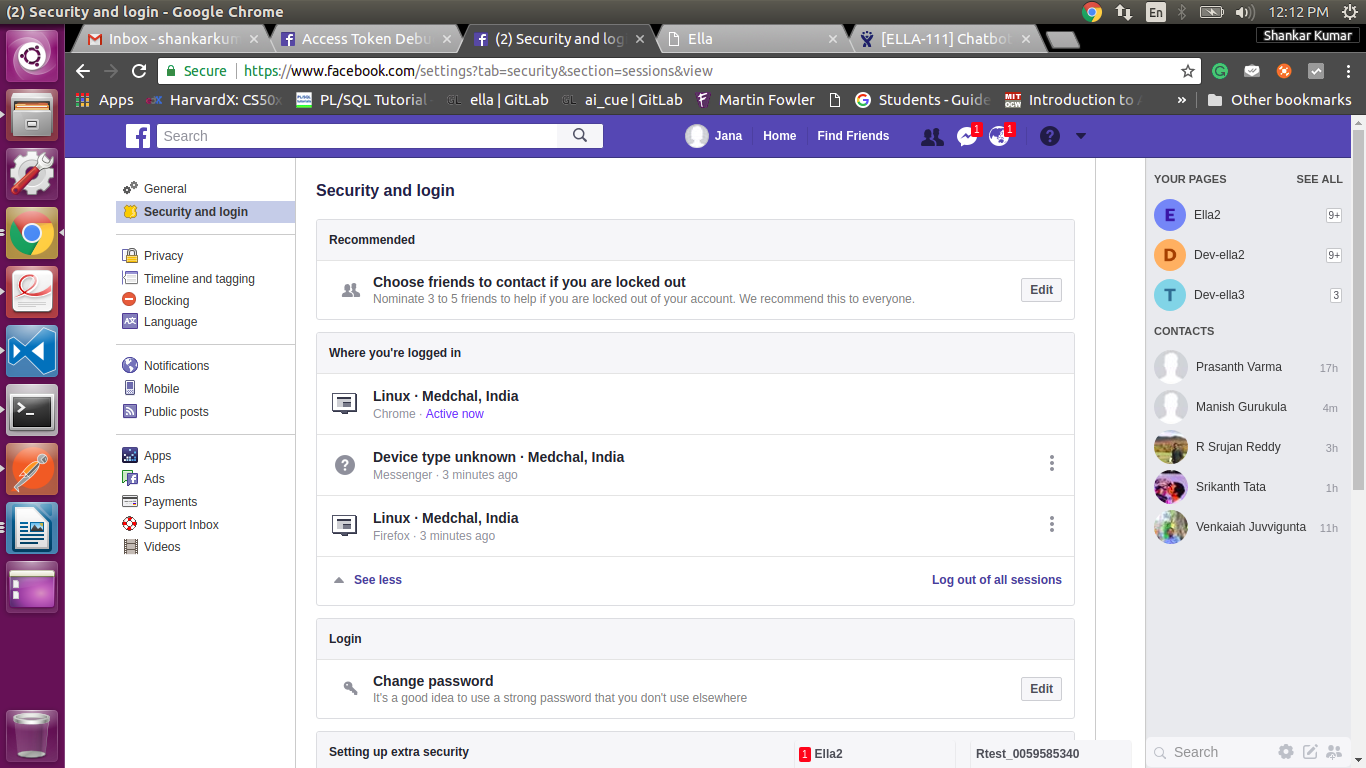Open Notifications settings
Viewport: 1366px width, 768px height.
point(176,366)
